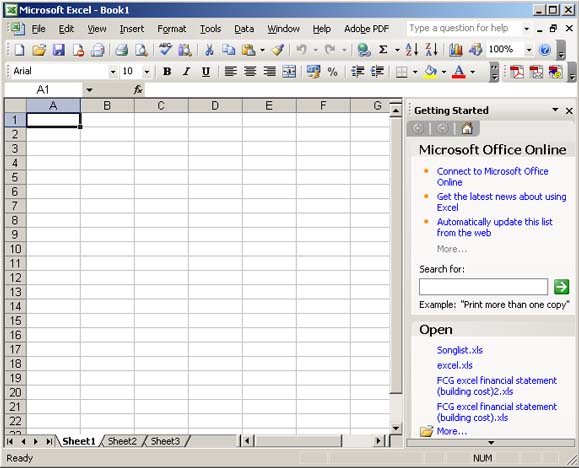Open the Paste options dropdown arrow
The image size is (579, 468).
point(262,50)
